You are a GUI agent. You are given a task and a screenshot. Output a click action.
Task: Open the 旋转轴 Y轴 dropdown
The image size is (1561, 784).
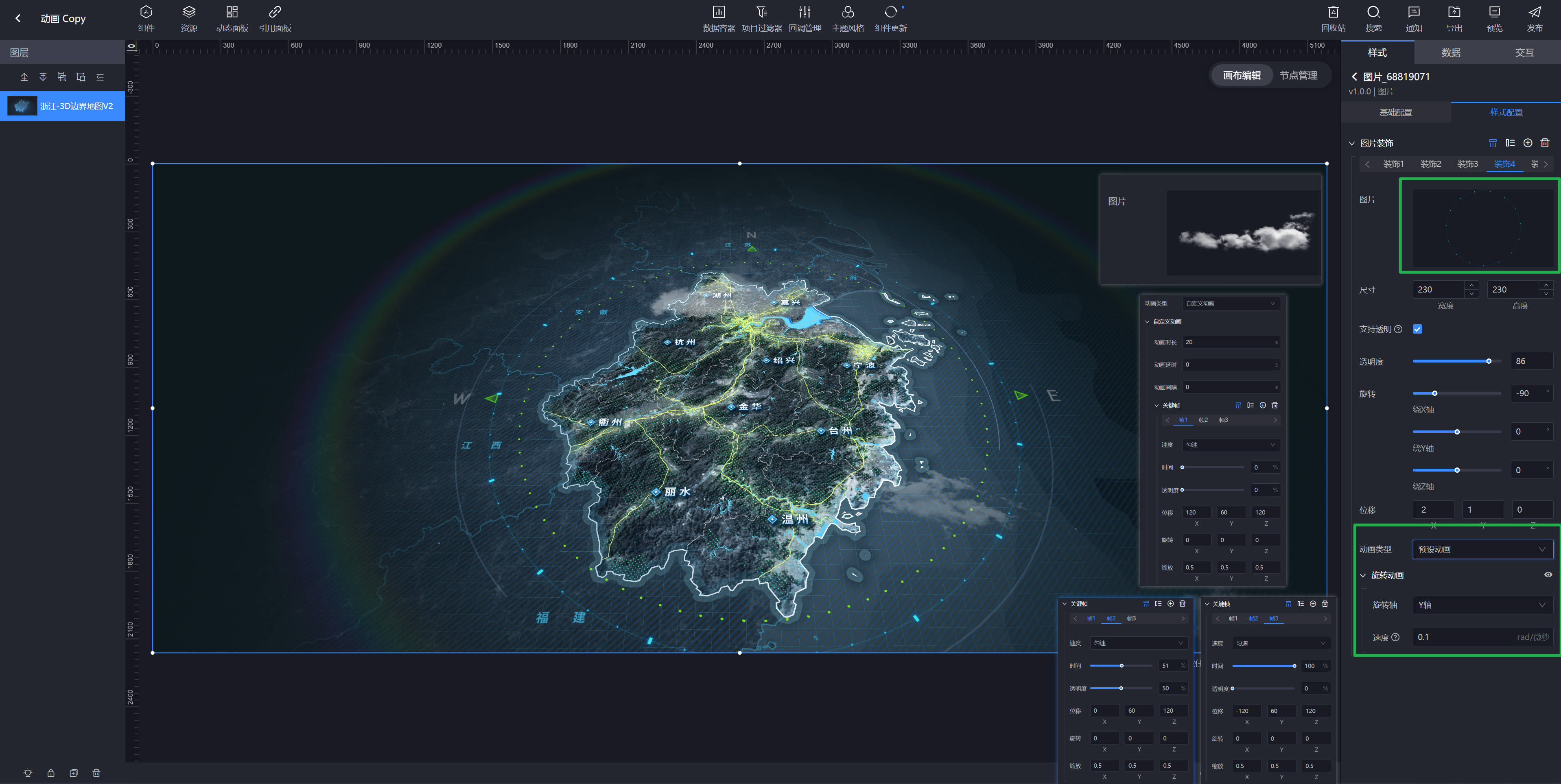tap(1482, 605)
